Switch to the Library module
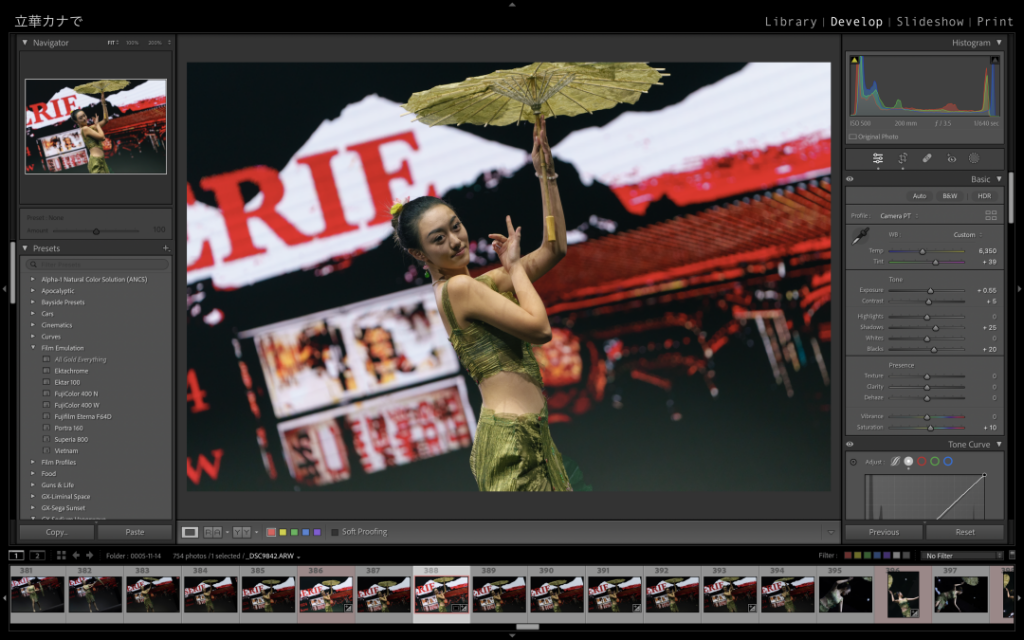This screenshot has width=1024, height=640. coord(790,22)
